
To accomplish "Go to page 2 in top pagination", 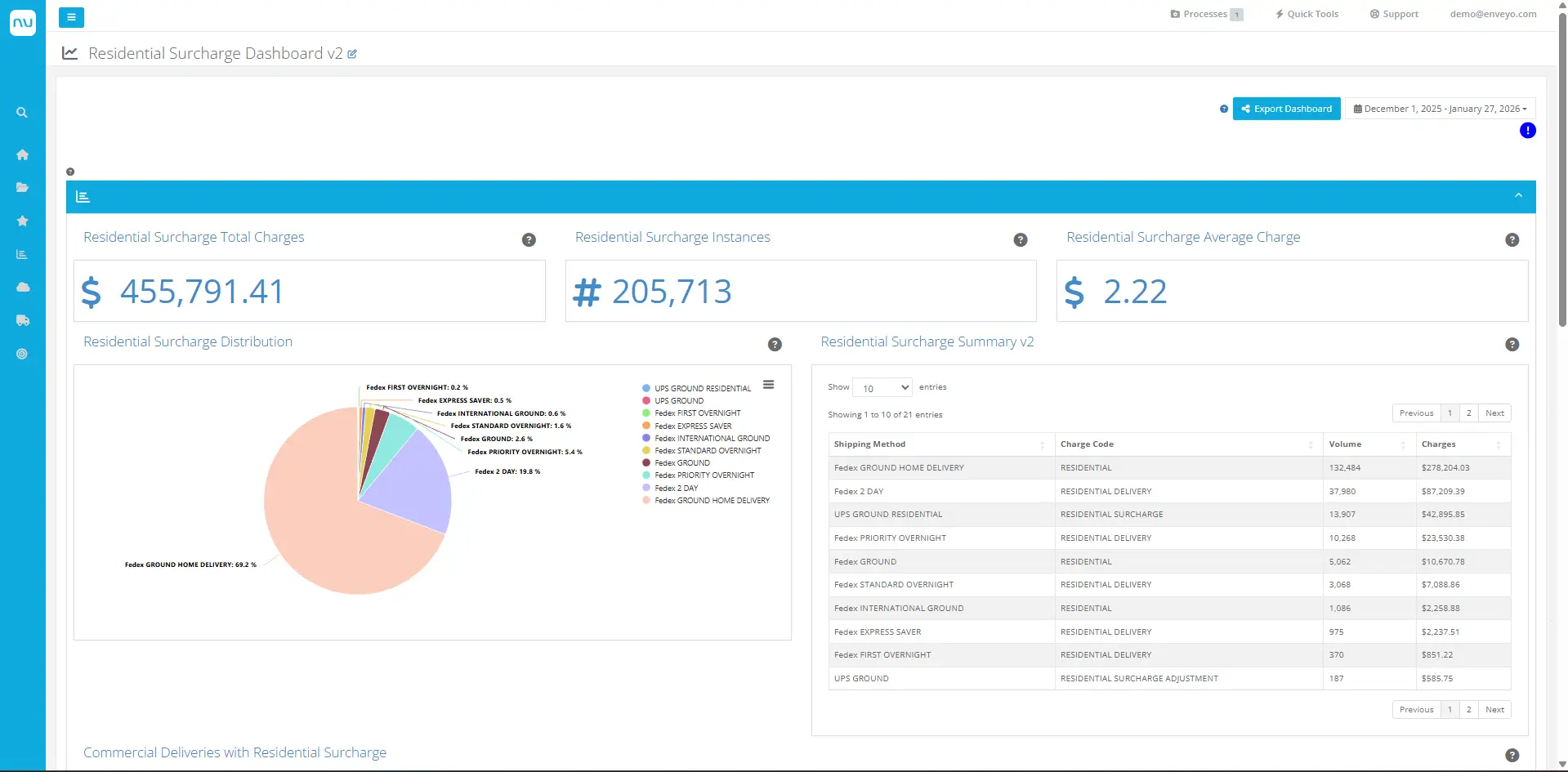I will (x=1468, y=413).
